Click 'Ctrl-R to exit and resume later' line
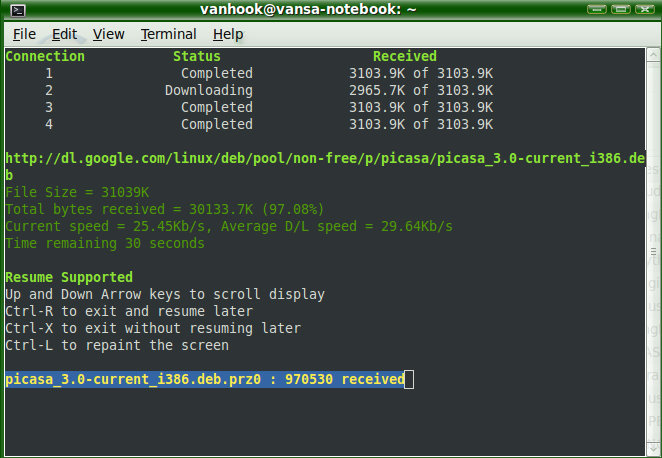The width and height of the screenshot is (662, 458). click(x=129, y=312)
